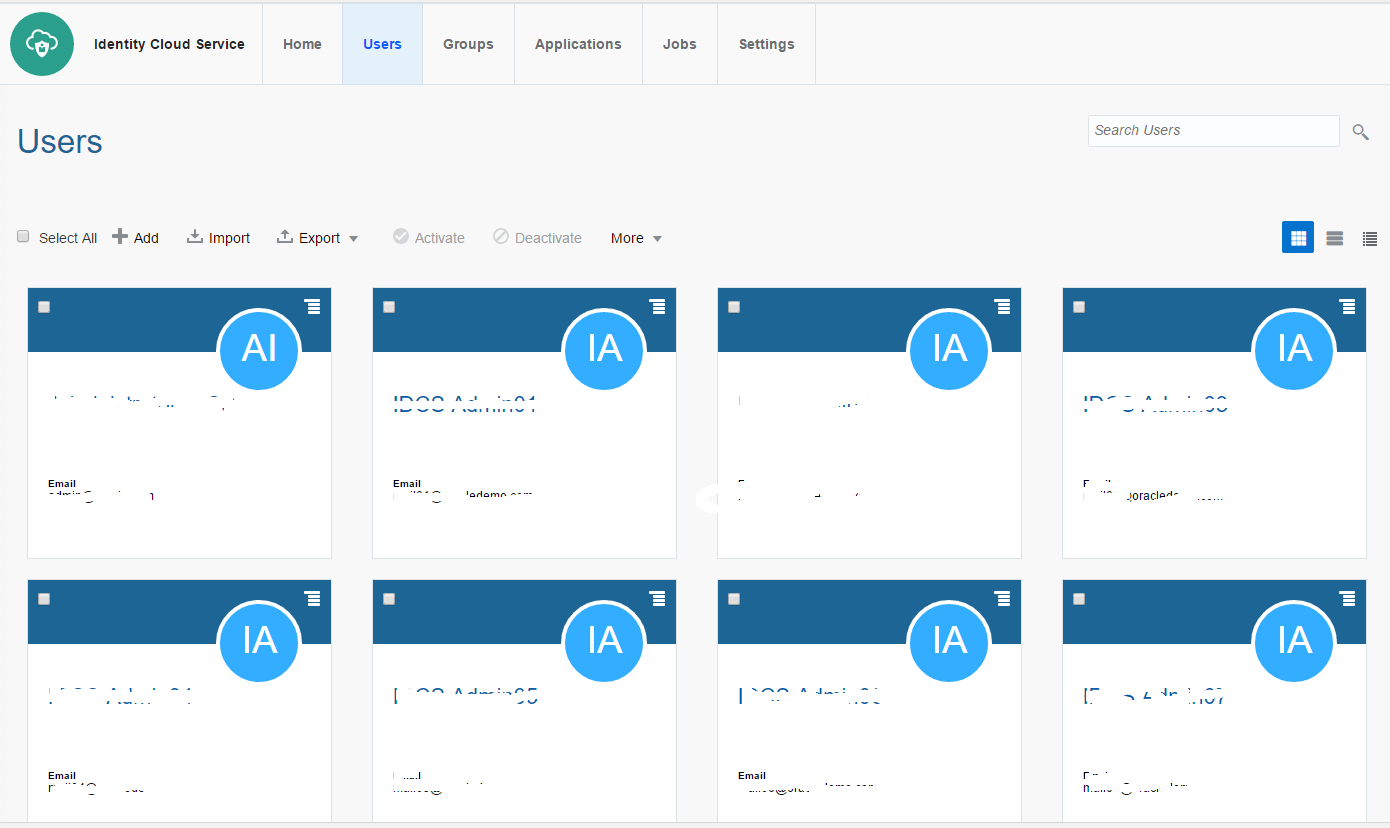Click the AI avatar circle
Viewport: 1390px width, 828px height.
(x=259, y=348)
